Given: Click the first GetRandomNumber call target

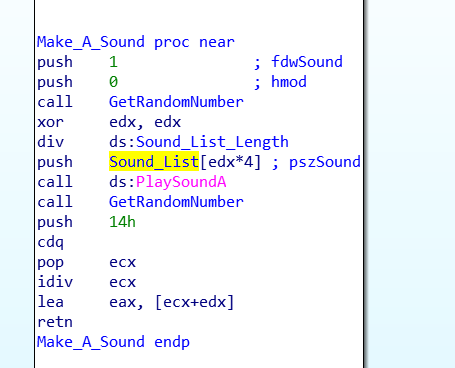Looking at the screenshot, I should (176, 102).
